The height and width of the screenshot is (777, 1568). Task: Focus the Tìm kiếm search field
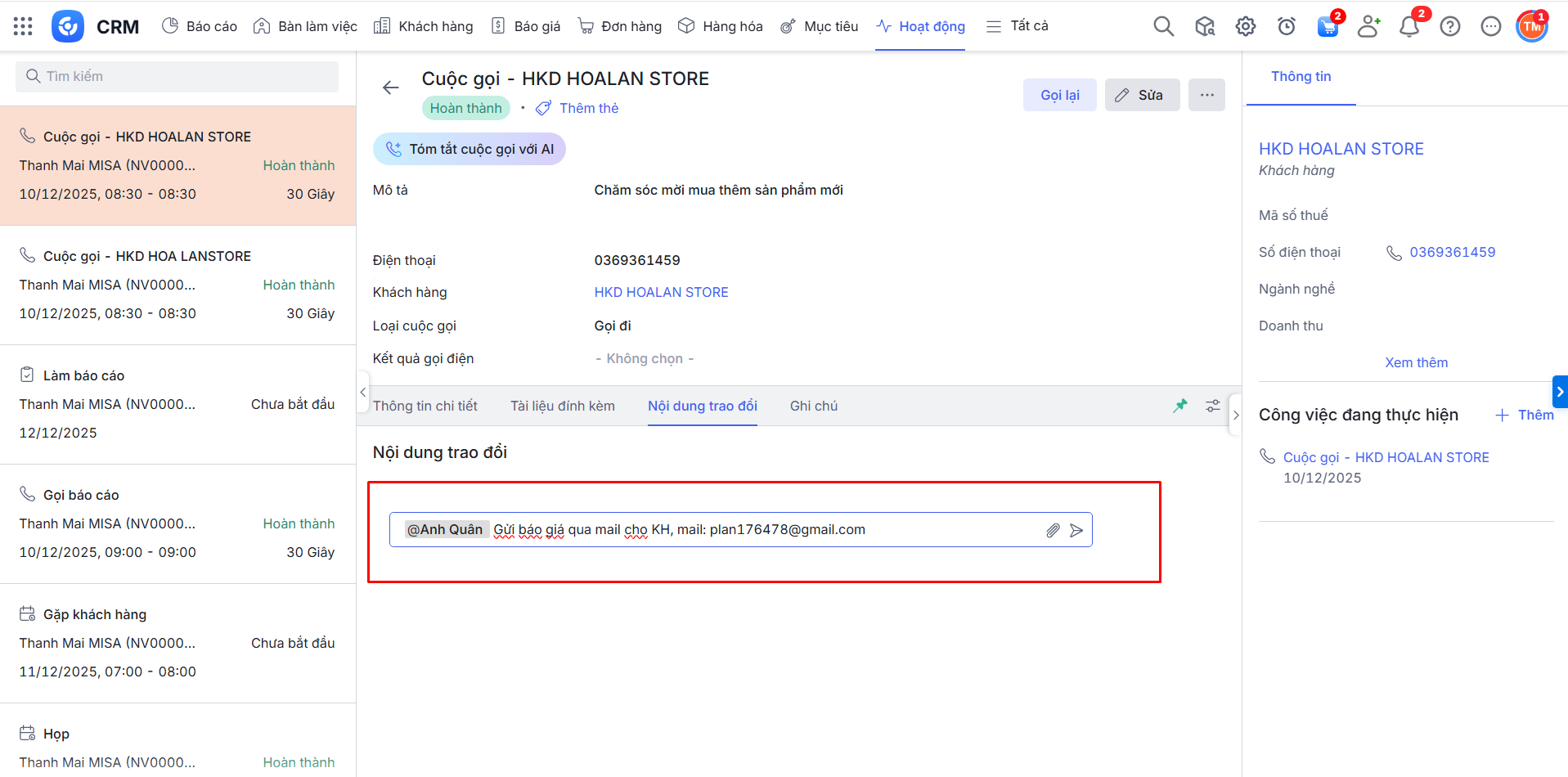[x=177, y=76]
